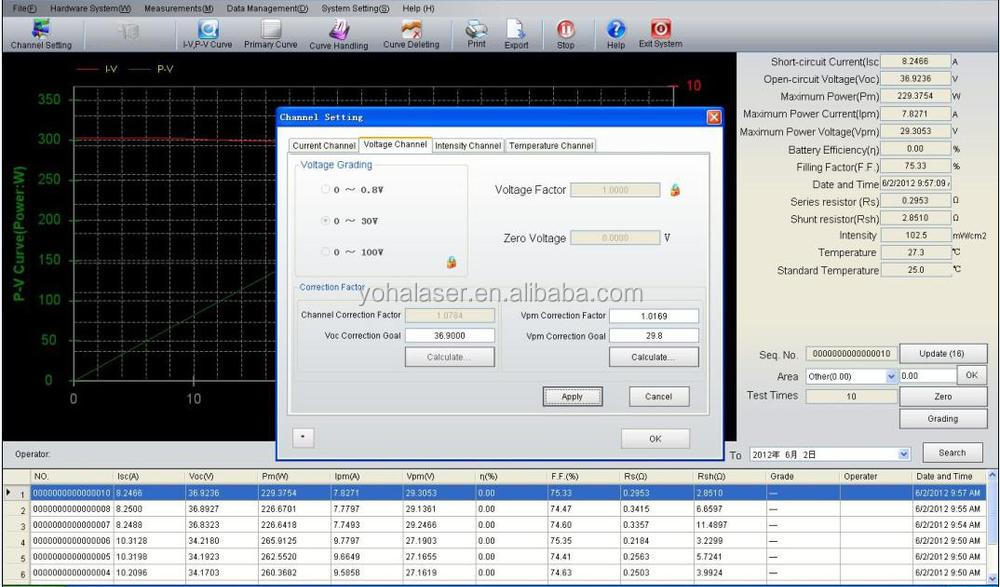Close the Channel Setting dialog
Image resolution: width=1000 pixels, height=587 pixels.
click(714, 117)
